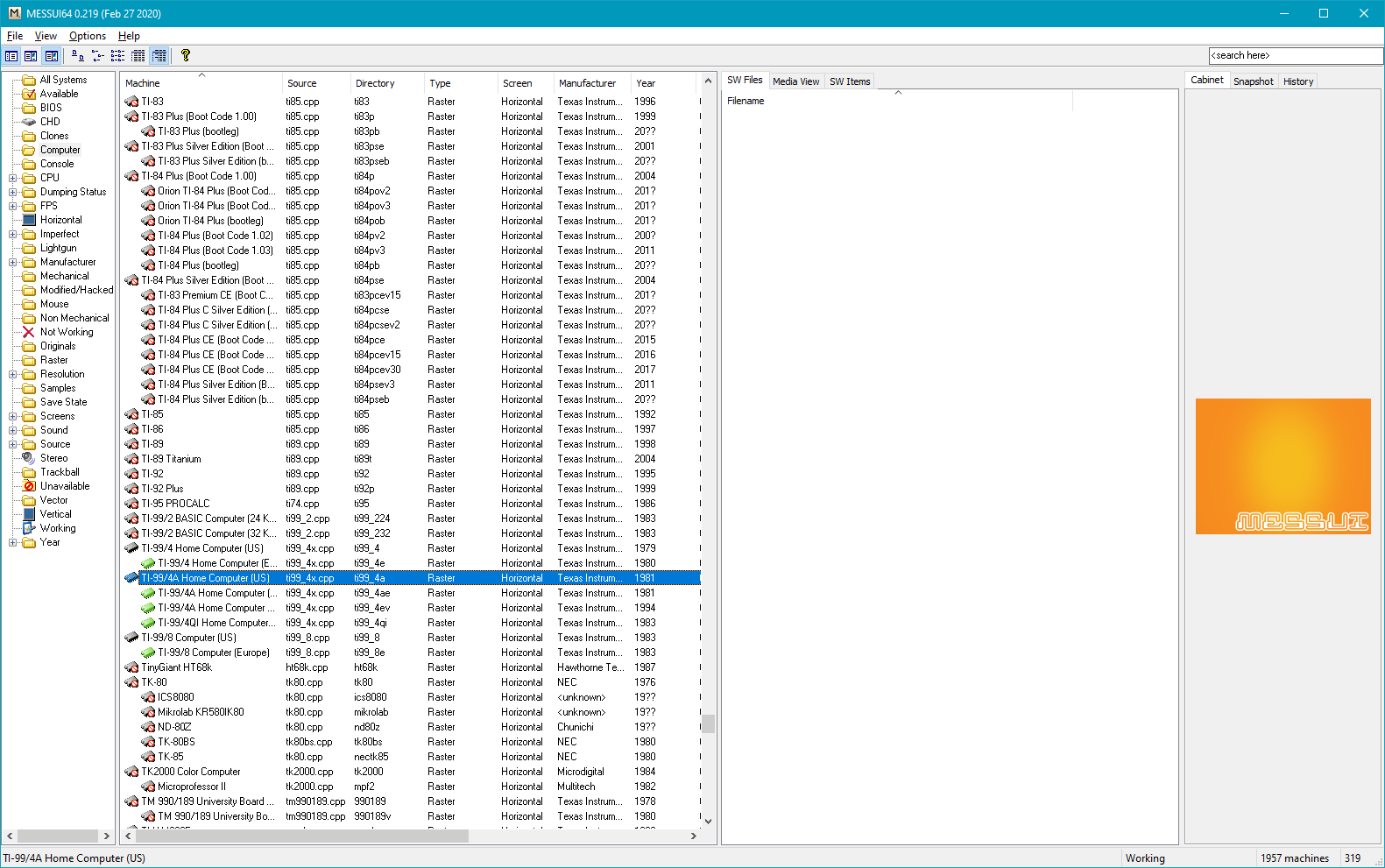Image resolution: width=1385 pixels, height=868 pixels.
Task: Switch to large icons view
Action: point(78,56)
